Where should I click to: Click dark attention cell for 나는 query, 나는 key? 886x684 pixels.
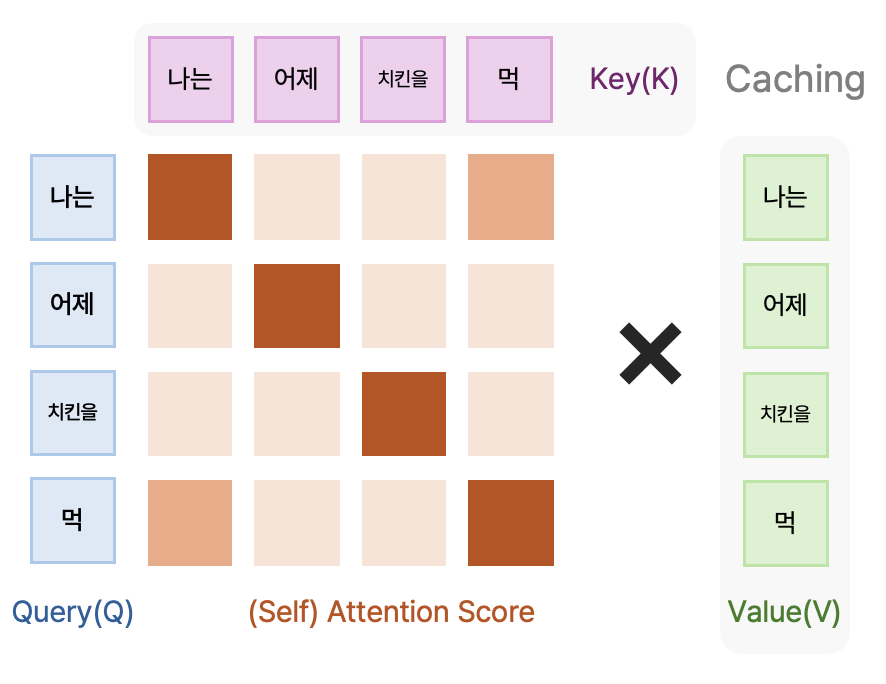point(190,197)
